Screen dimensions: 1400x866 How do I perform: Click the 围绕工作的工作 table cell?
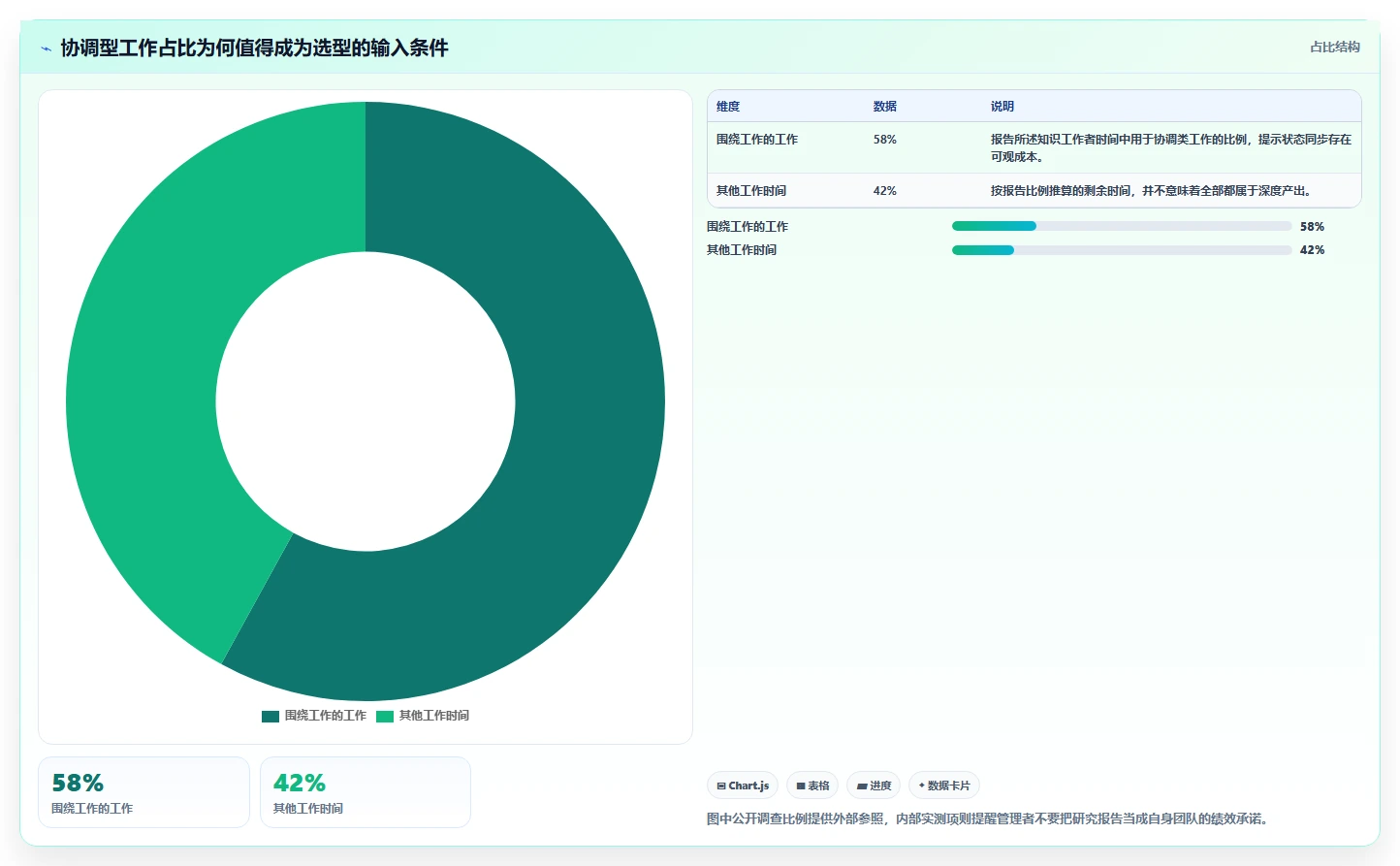tap(757, 140)
